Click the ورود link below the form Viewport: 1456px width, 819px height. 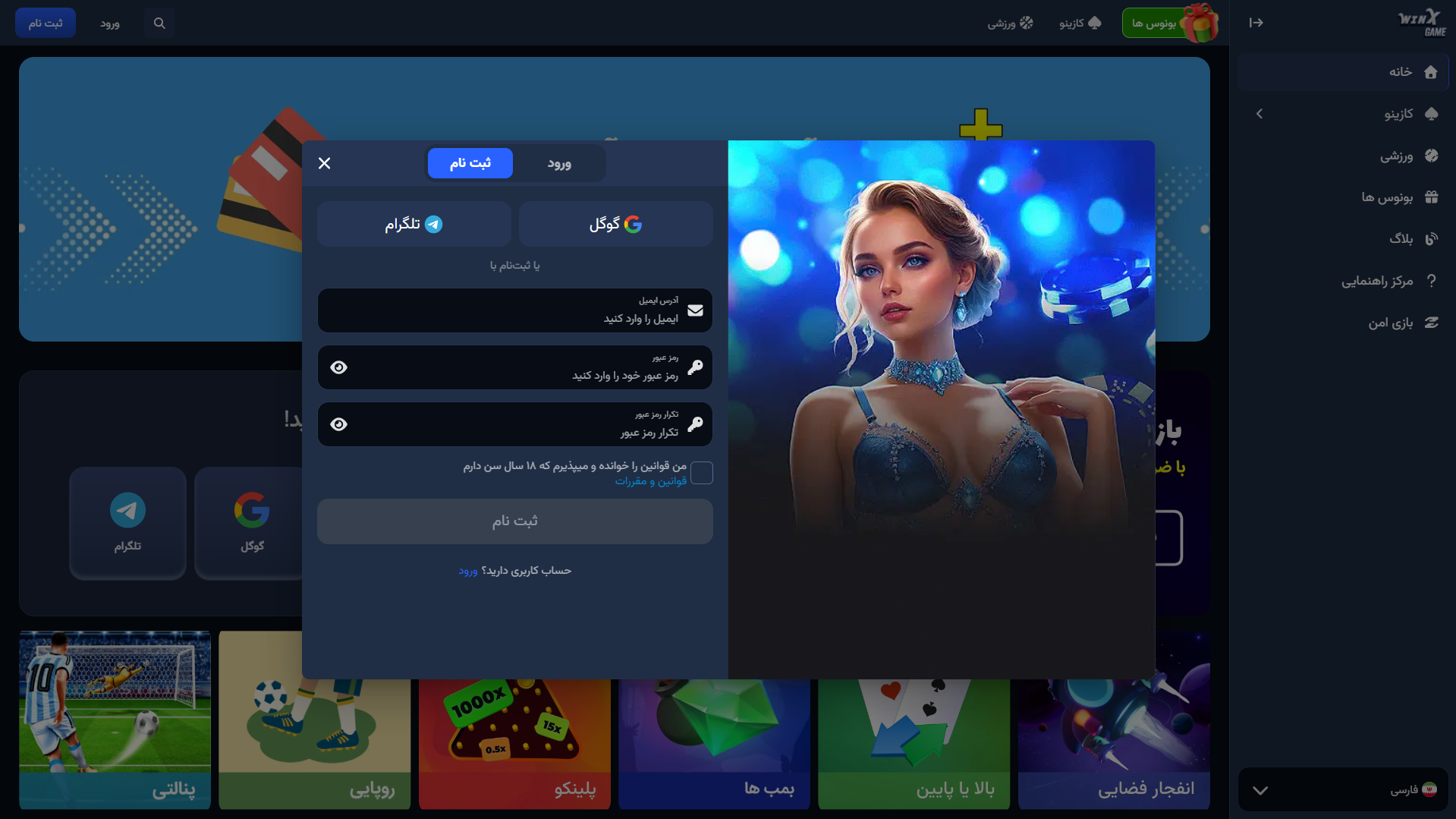[x=468, y=571]
